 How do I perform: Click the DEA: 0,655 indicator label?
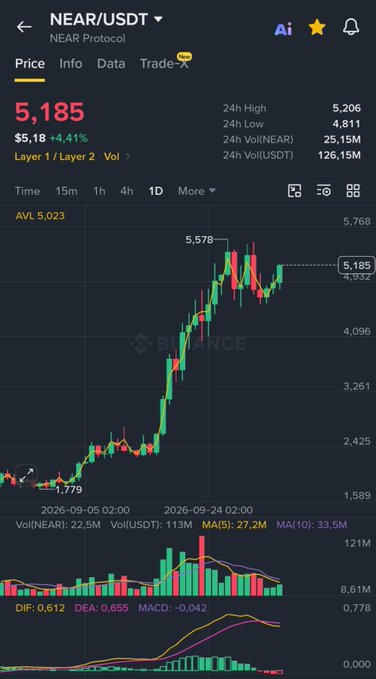[x=101, y=608]
